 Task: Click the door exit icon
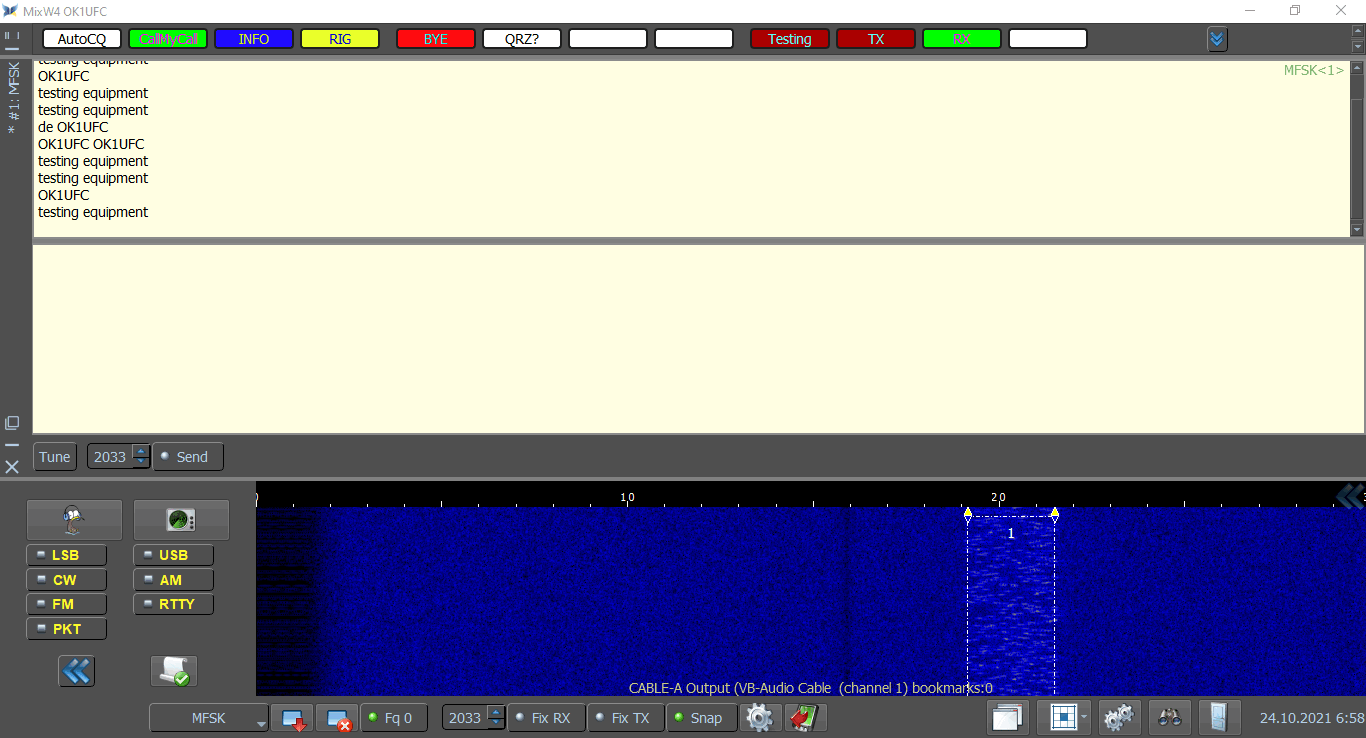[x=1219, y=718]
